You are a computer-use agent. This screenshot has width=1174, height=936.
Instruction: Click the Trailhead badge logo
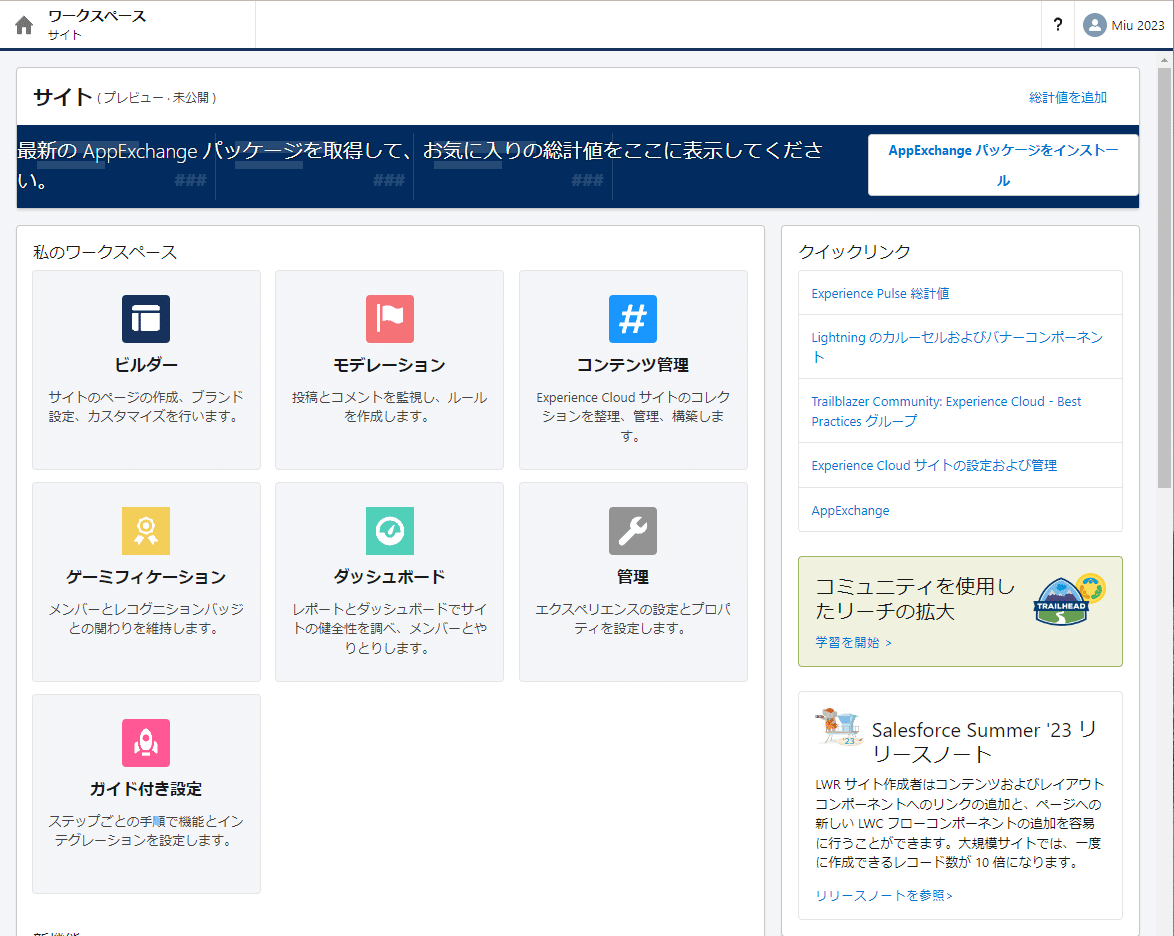[1070, 600]
